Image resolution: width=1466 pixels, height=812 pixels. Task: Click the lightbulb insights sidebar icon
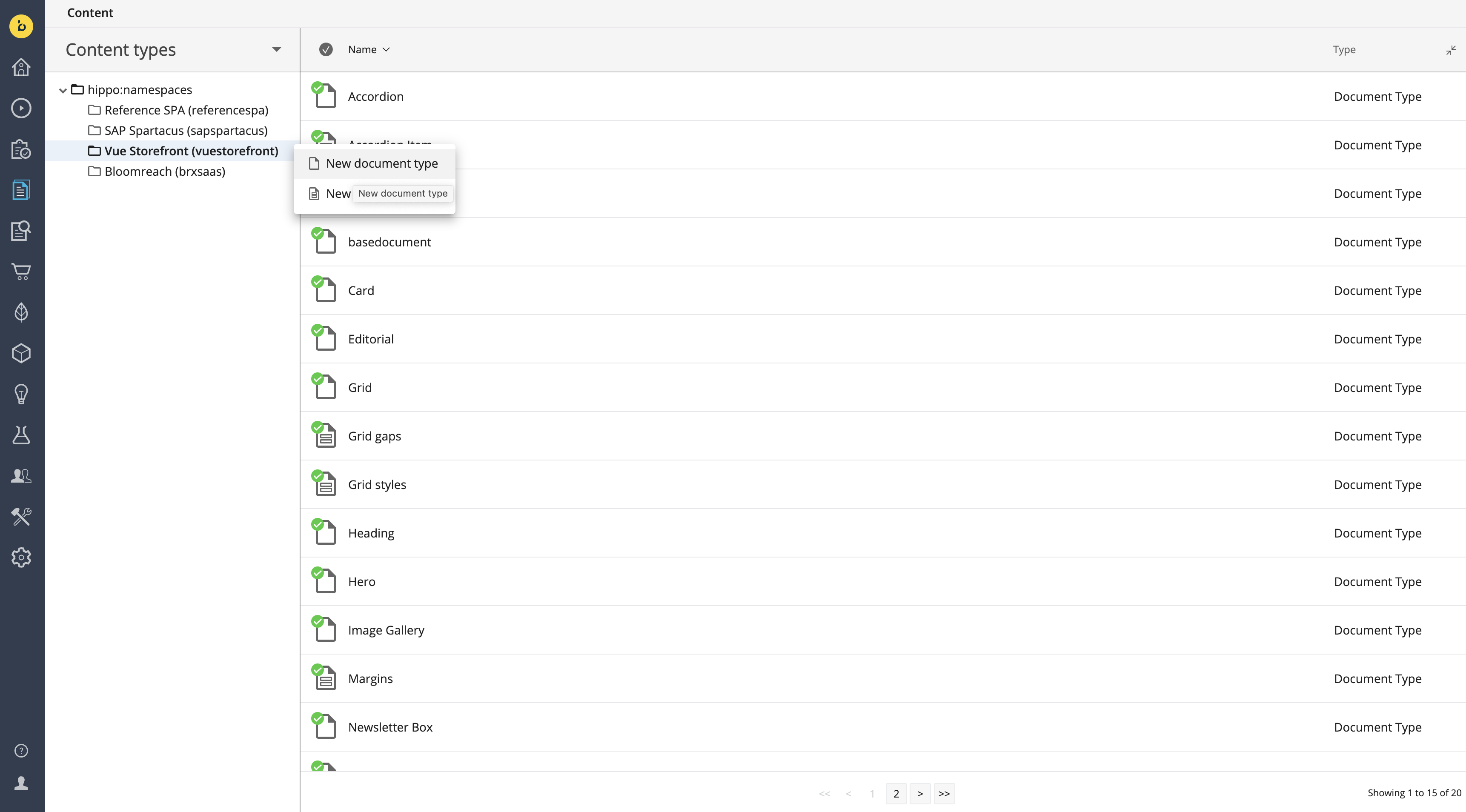coord(21,394)
